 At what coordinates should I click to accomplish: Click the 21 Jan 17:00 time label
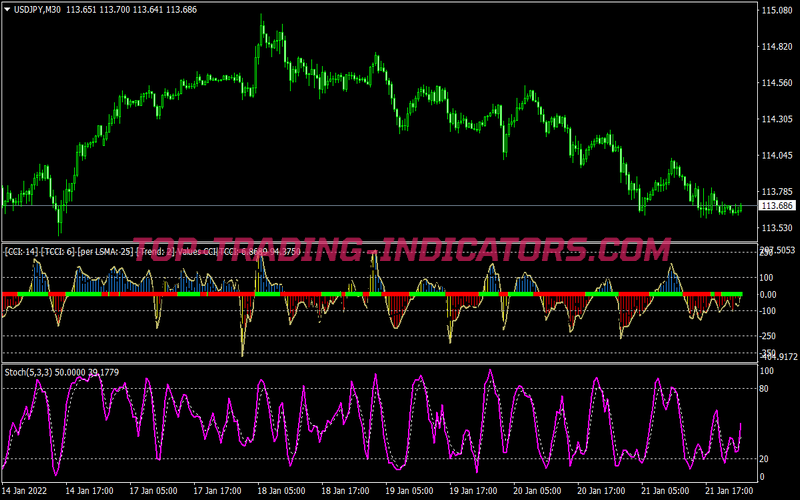[x=730, y=491]
